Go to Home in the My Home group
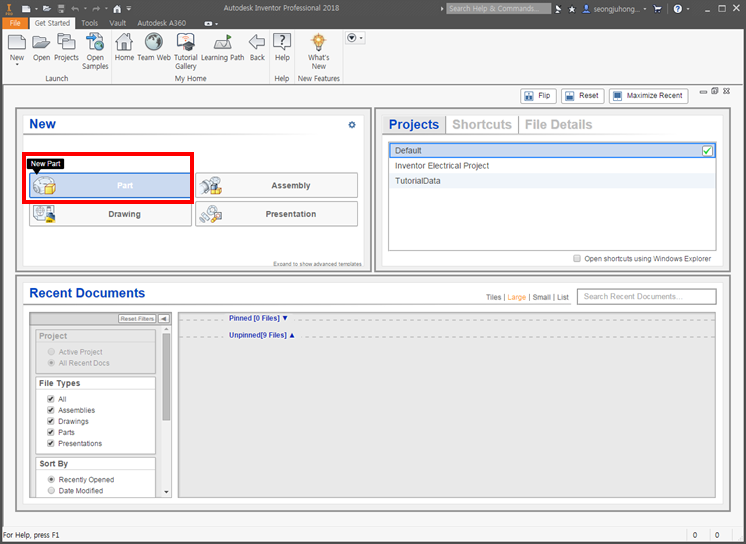The image size is (746, 544). click(124, 43)
